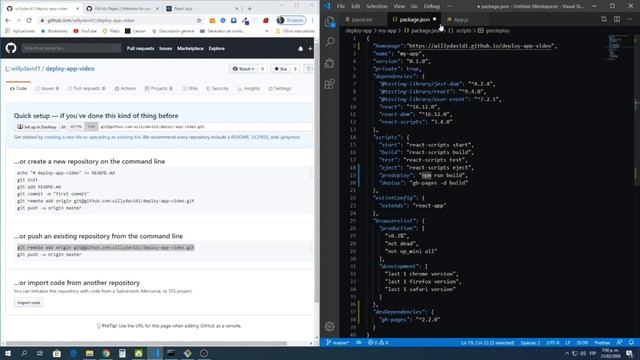This screenshot has width=640, height=360.
Task: Click the Set up in Desktop button
Action: tap(37, 127)
